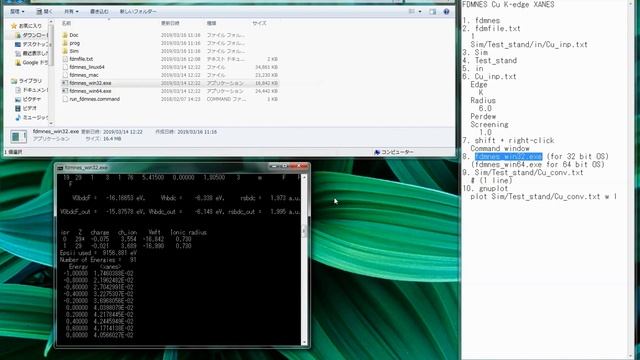Click '(fdmnes_win64.exe for 64 bit OS)' line
The image size is (640, 360).
(538, 164)
